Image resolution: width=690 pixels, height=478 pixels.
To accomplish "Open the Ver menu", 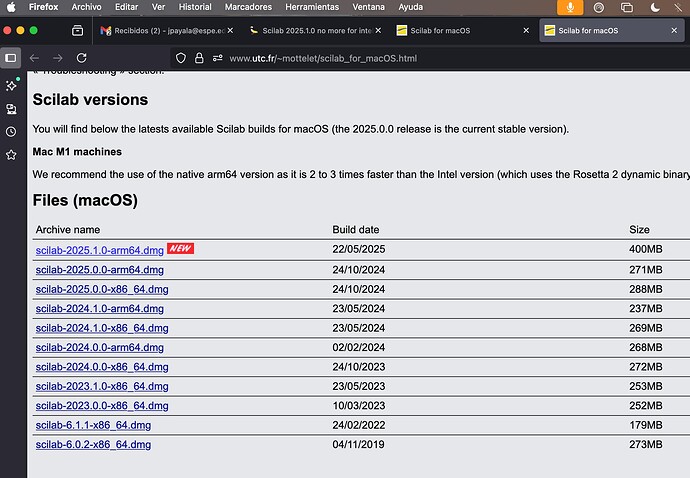I will point(158,7).
